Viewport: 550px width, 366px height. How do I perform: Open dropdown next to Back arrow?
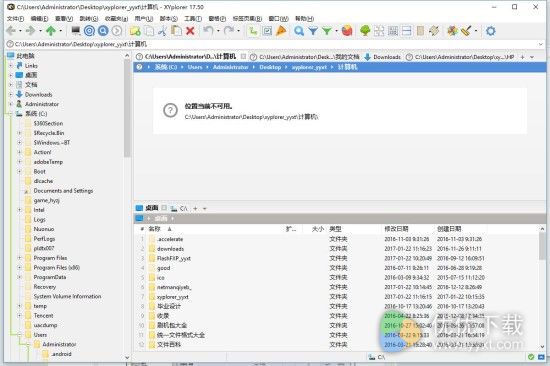pos(20,31)
